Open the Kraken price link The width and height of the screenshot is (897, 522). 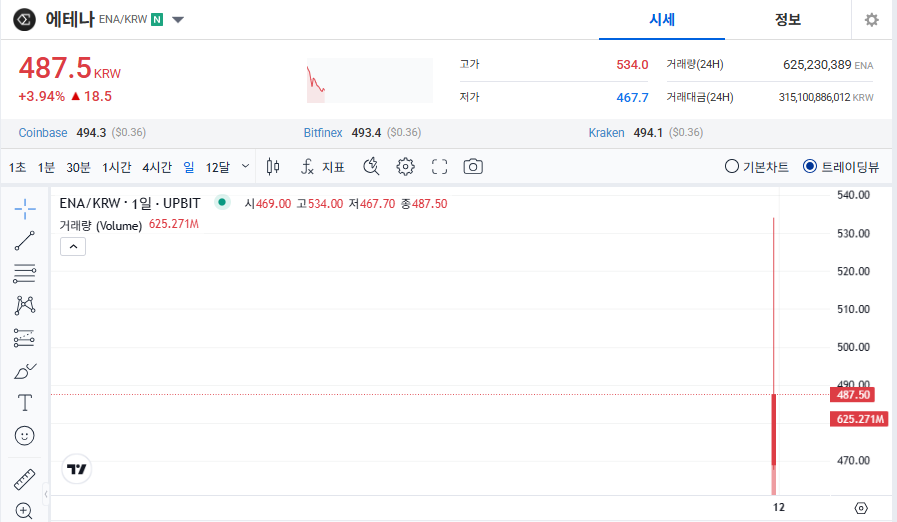tap(606, 133)
